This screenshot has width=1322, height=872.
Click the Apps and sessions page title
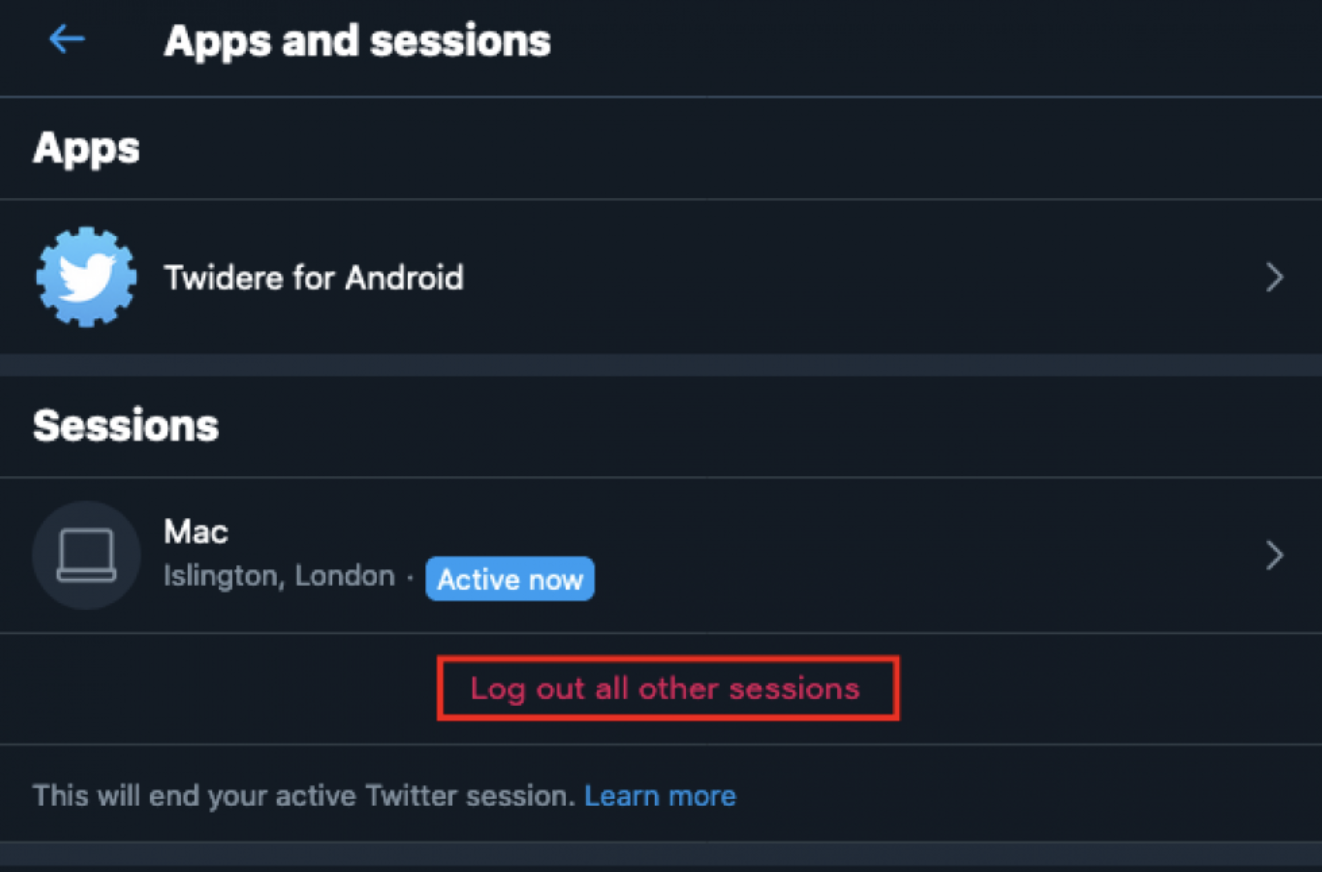click(357, 41)
